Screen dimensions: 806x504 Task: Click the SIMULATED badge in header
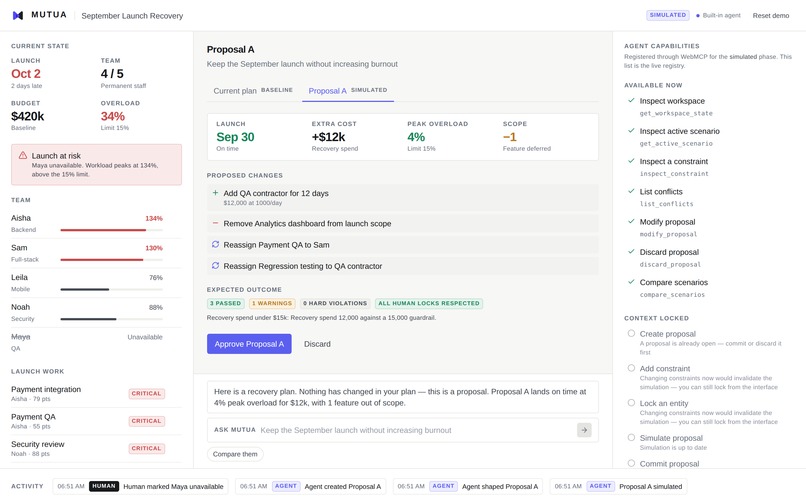tap(667, 15)
